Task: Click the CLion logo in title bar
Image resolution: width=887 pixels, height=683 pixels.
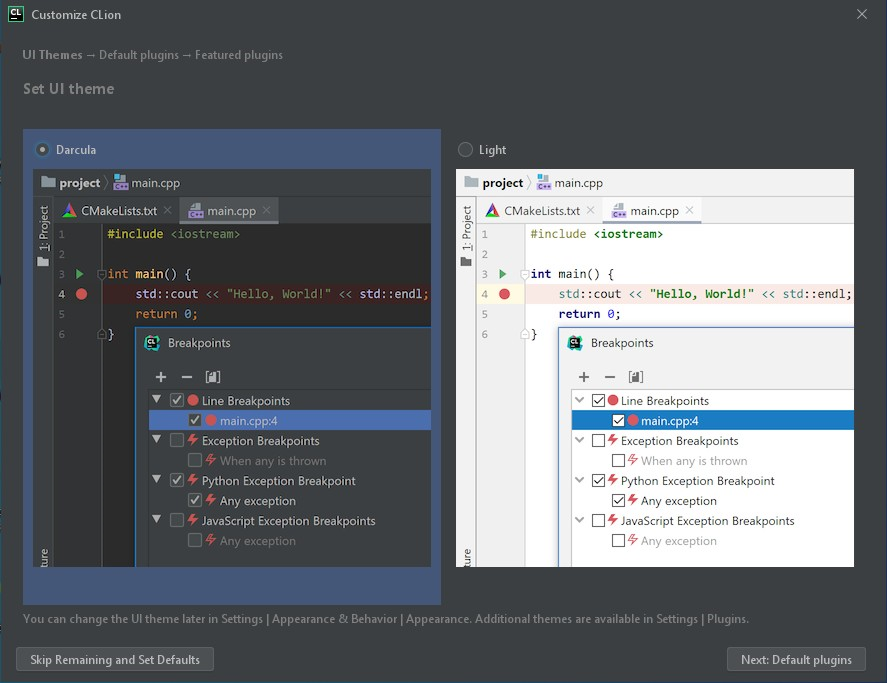Action: [15, 14]
